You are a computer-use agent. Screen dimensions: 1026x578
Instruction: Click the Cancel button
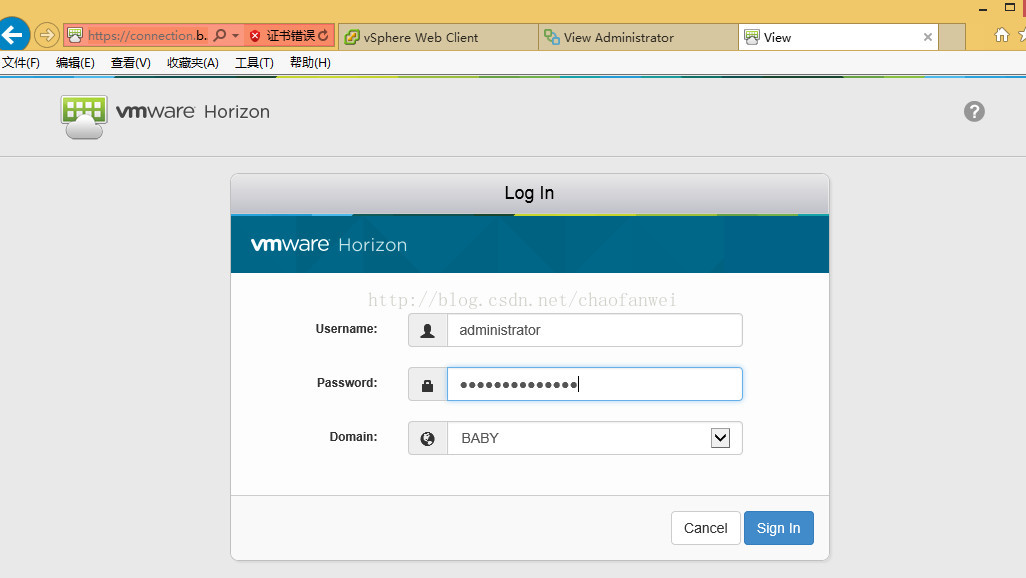coord(705,528)
